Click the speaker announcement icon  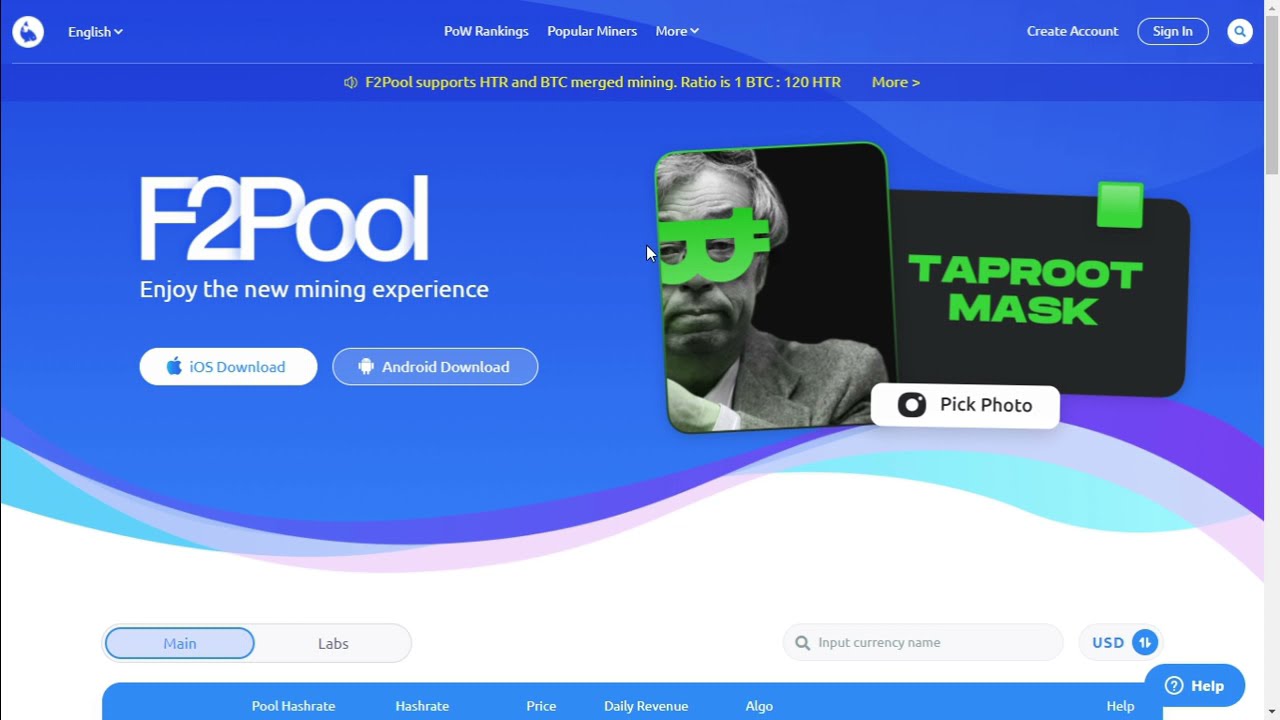[x=350, y=82]
